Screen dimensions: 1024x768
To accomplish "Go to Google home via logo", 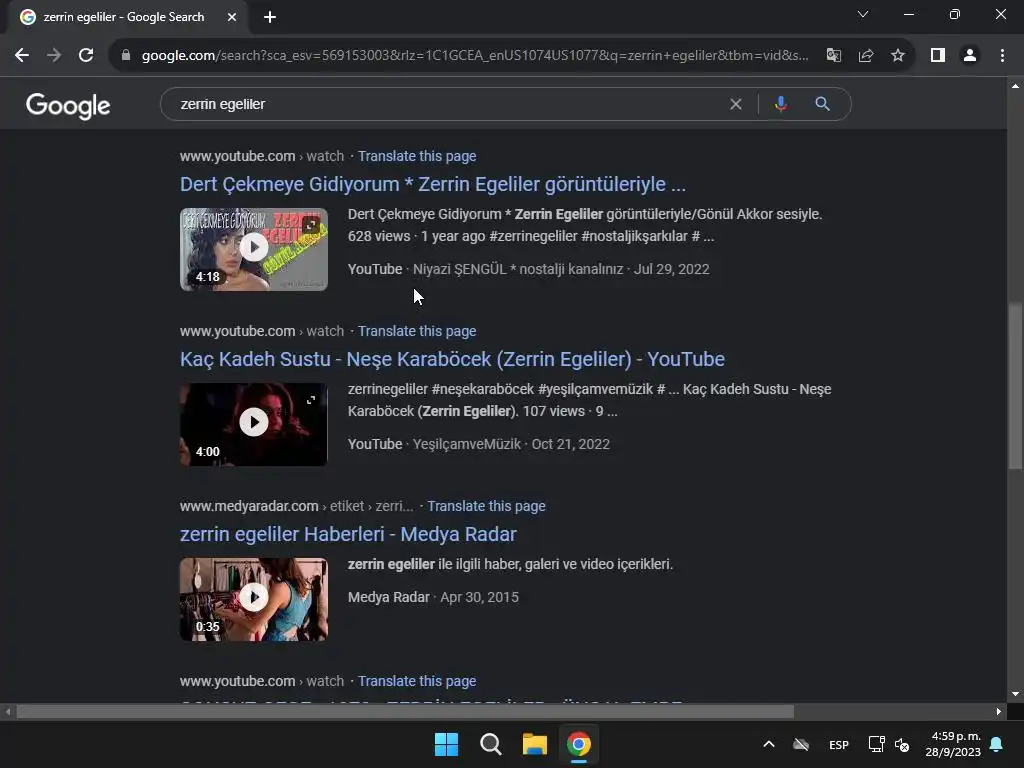I will coord(68,106).
